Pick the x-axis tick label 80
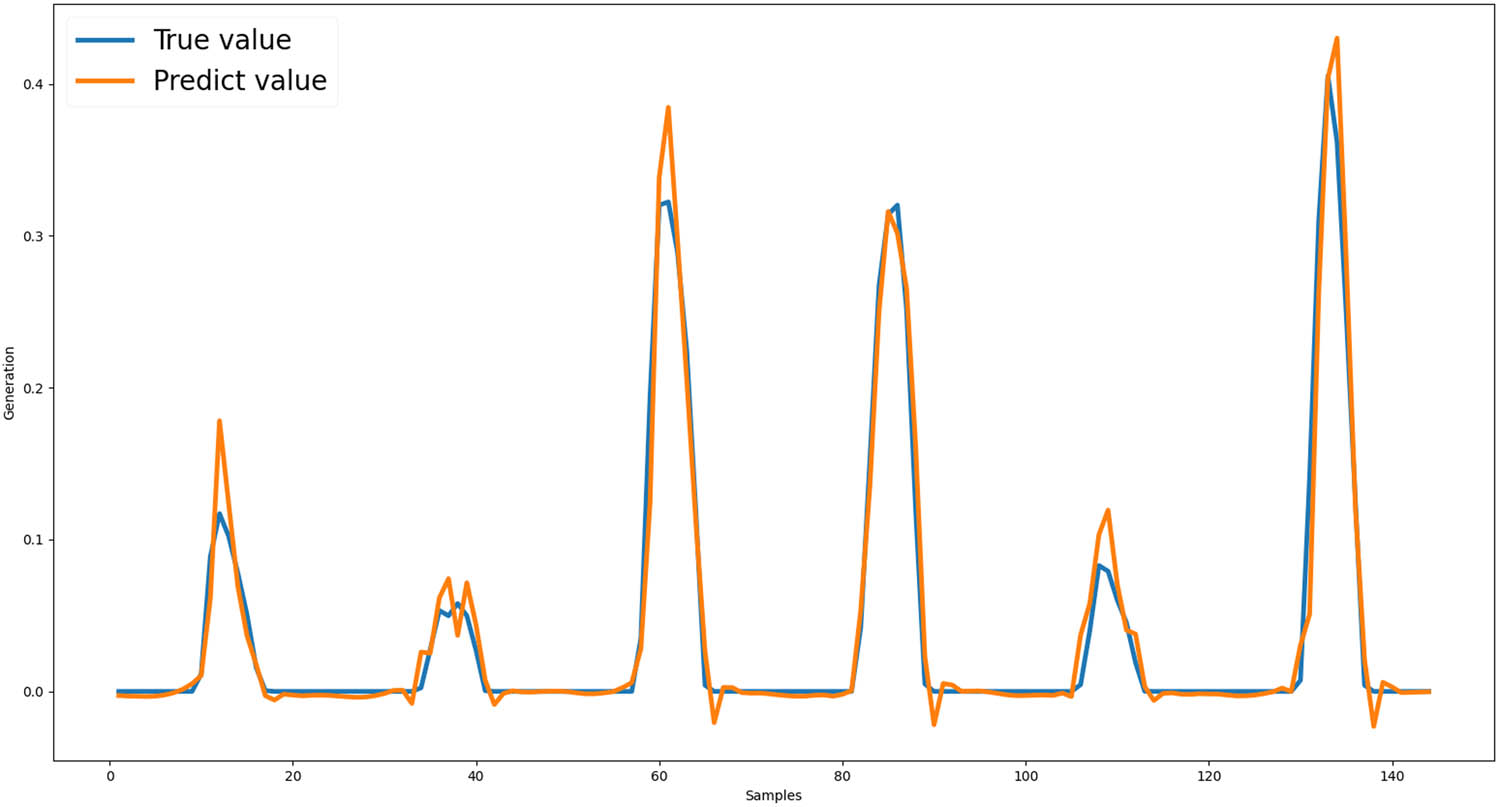This screenshot has width=1500, height=807. click(x=842, y=775)
